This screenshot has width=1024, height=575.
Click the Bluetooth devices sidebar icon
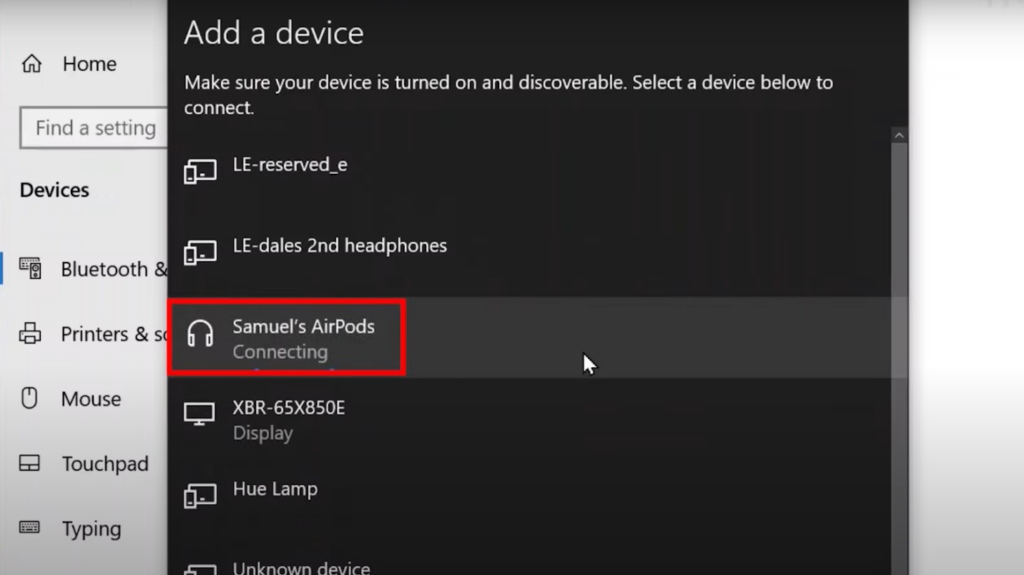(31, 269)
